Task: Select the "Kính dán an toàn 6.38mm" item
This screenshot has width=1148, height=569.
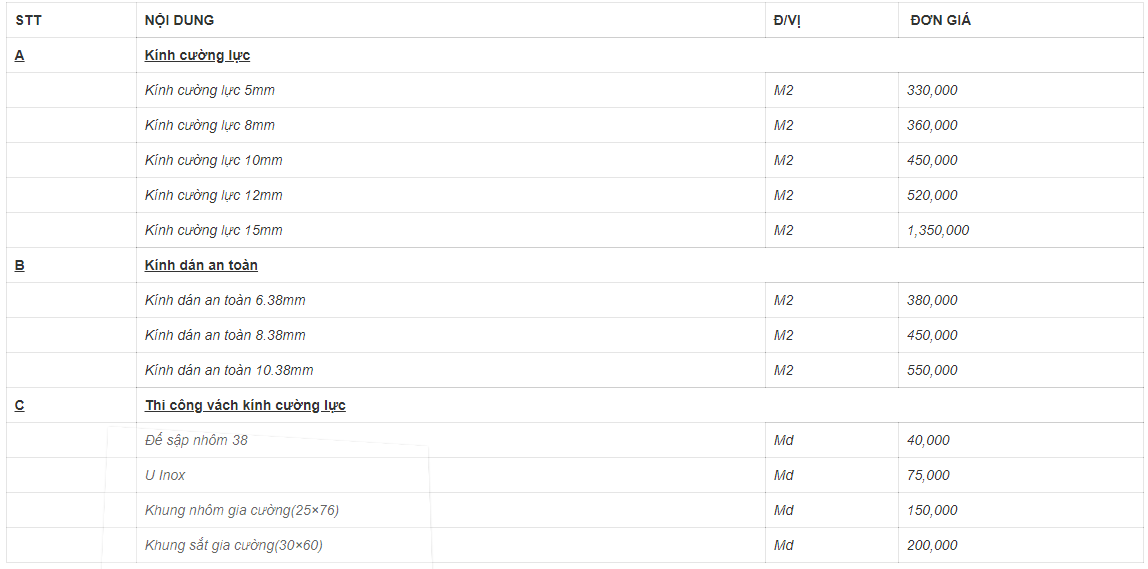Action: [x=225, y=300]
